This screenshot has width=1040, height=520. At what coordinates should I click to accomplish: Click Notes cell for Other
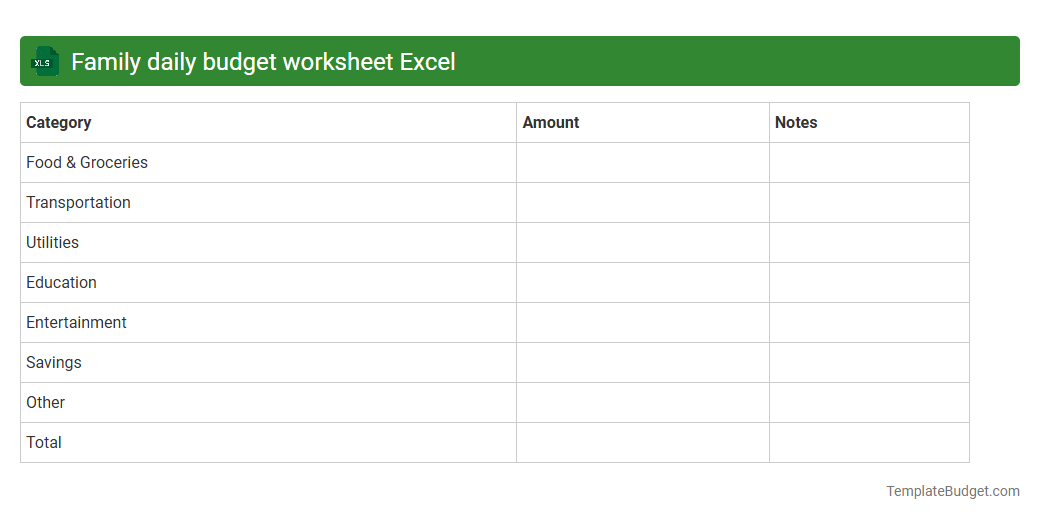tap(869, 402)
